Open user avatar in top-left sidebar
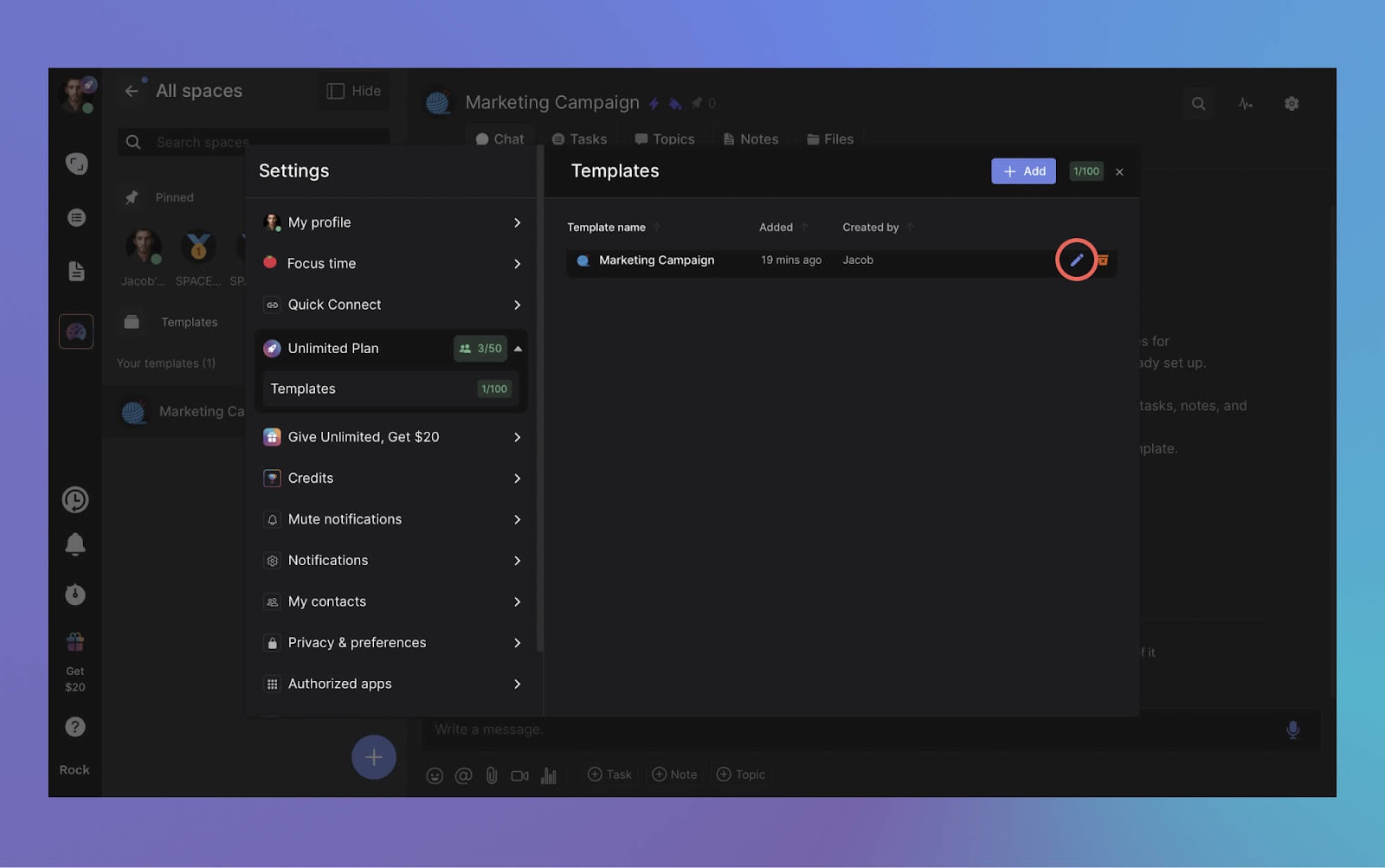This screenshot has height=868, width=1385. pyautogui.click(x=76, y=94)
